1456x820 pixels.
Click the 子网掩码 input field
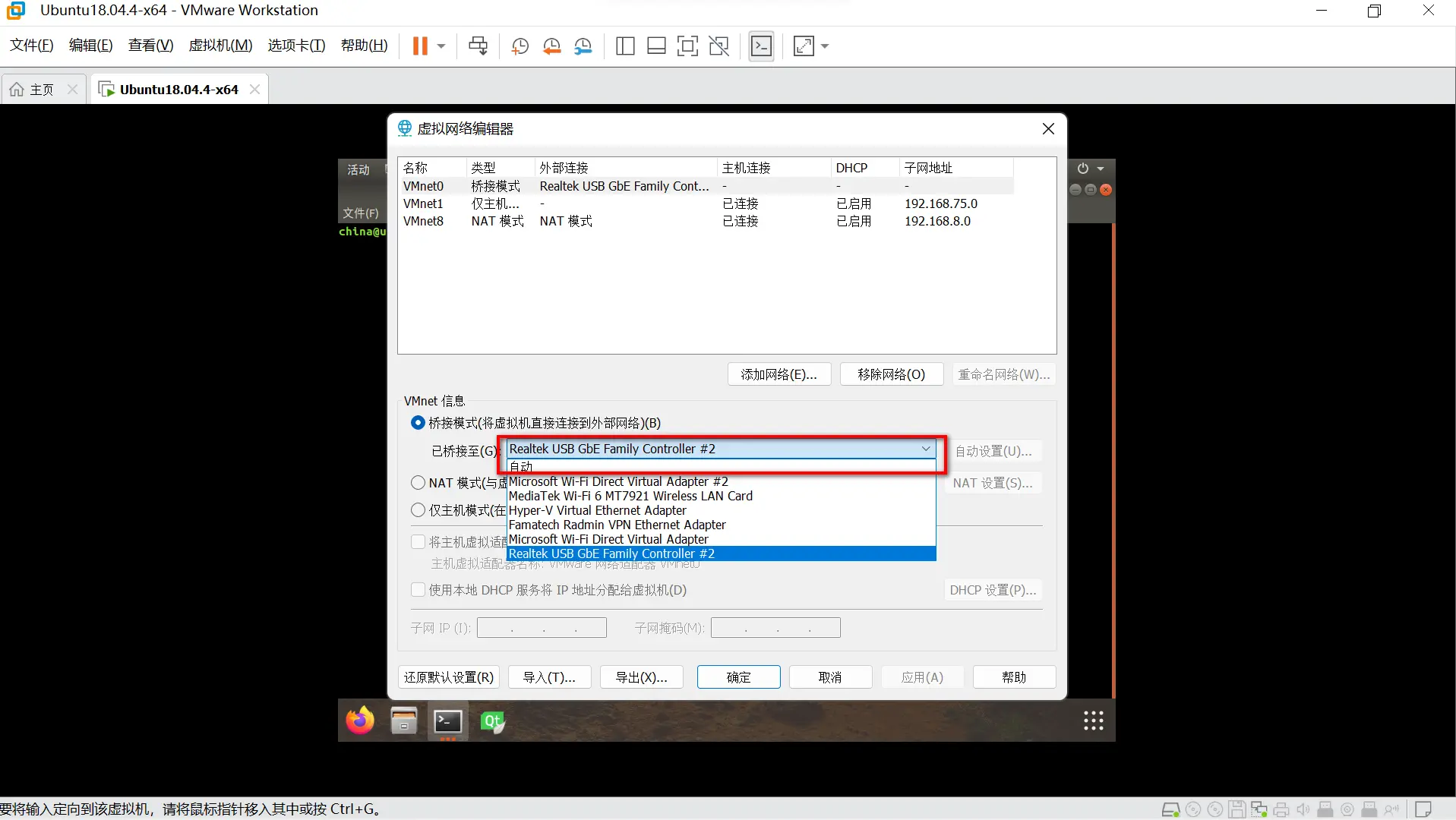(775, 628)
